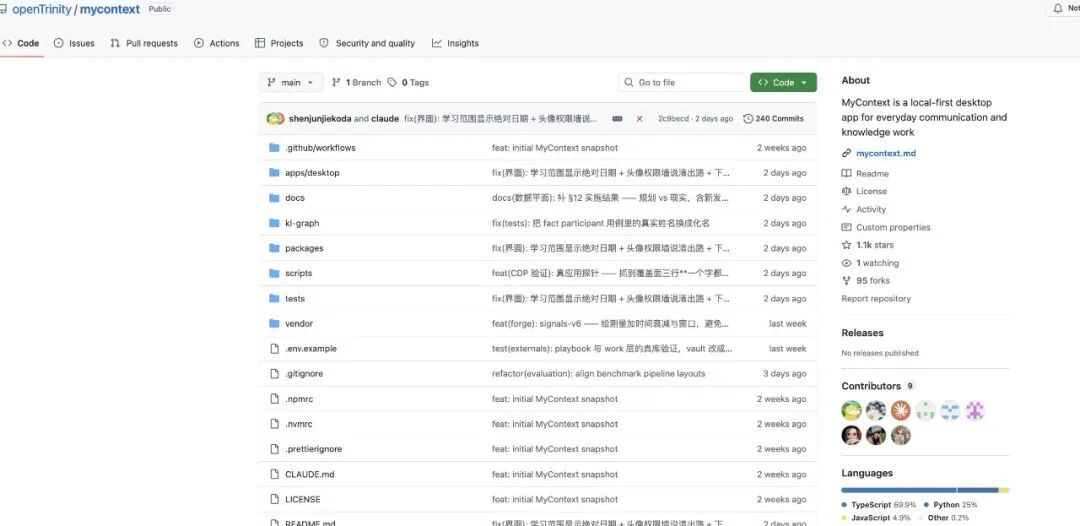Click the tests folder icon
The width and height of the screenshot is (1080, 526).
point(274,298)
